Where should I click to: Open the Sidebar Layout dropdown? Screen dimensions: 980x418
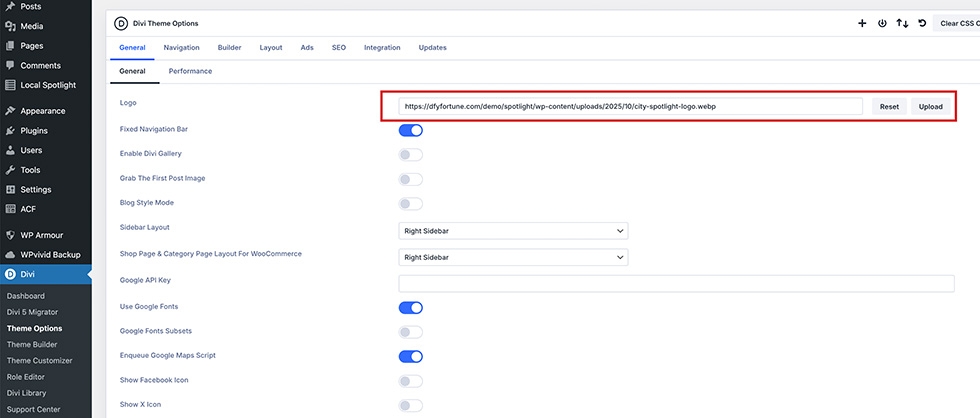513,231
